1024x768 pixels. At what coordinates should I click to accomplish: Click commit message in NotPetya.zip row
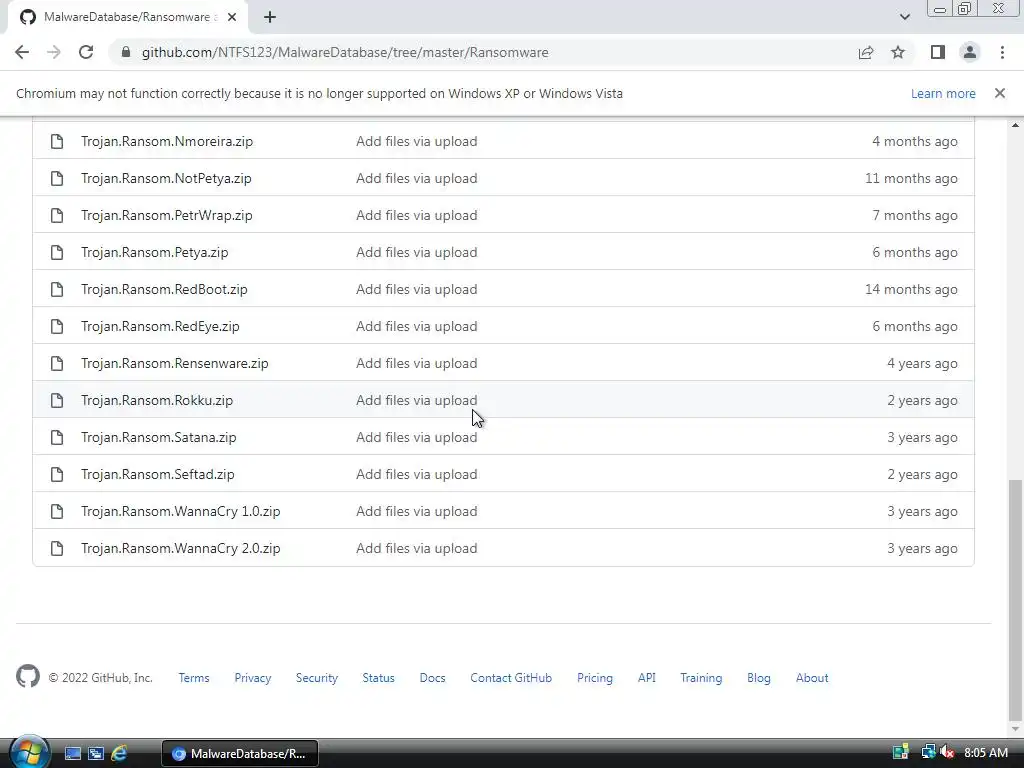(417, 178)
